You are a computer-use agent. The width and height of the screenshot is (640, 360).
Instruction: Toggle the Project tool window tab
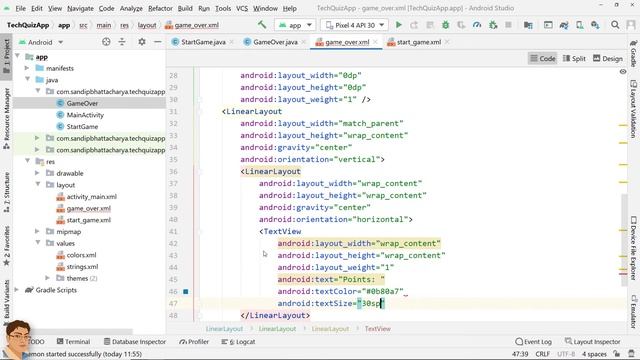point(7,56)
